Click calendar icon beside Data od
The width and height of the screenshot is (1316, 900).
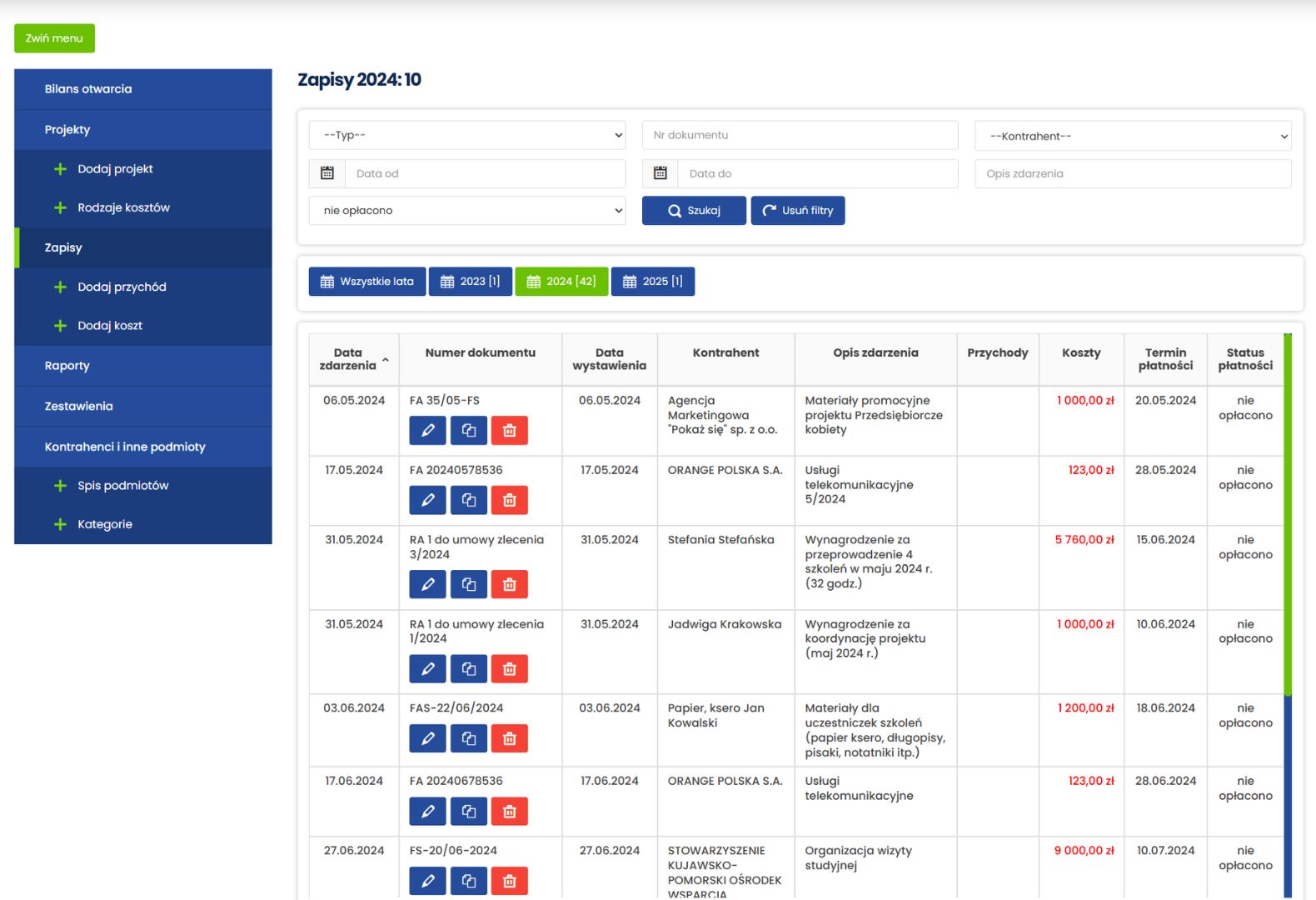(x=327, y=173)
